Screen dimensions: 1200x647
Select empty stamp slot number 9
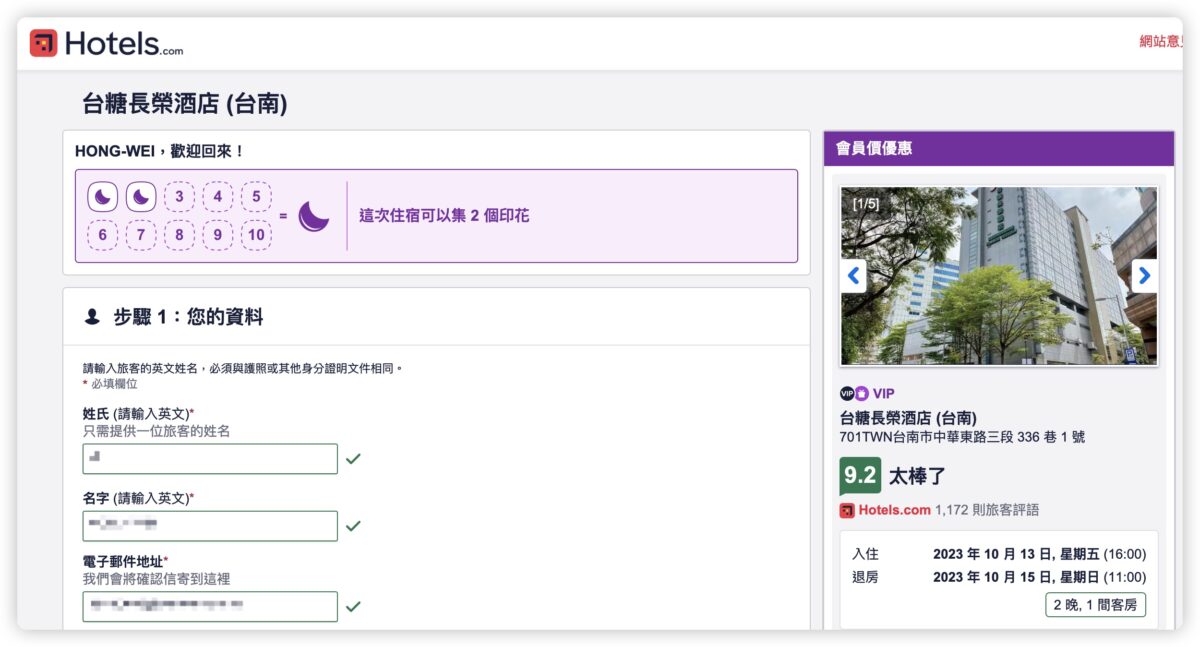(217, 235)
